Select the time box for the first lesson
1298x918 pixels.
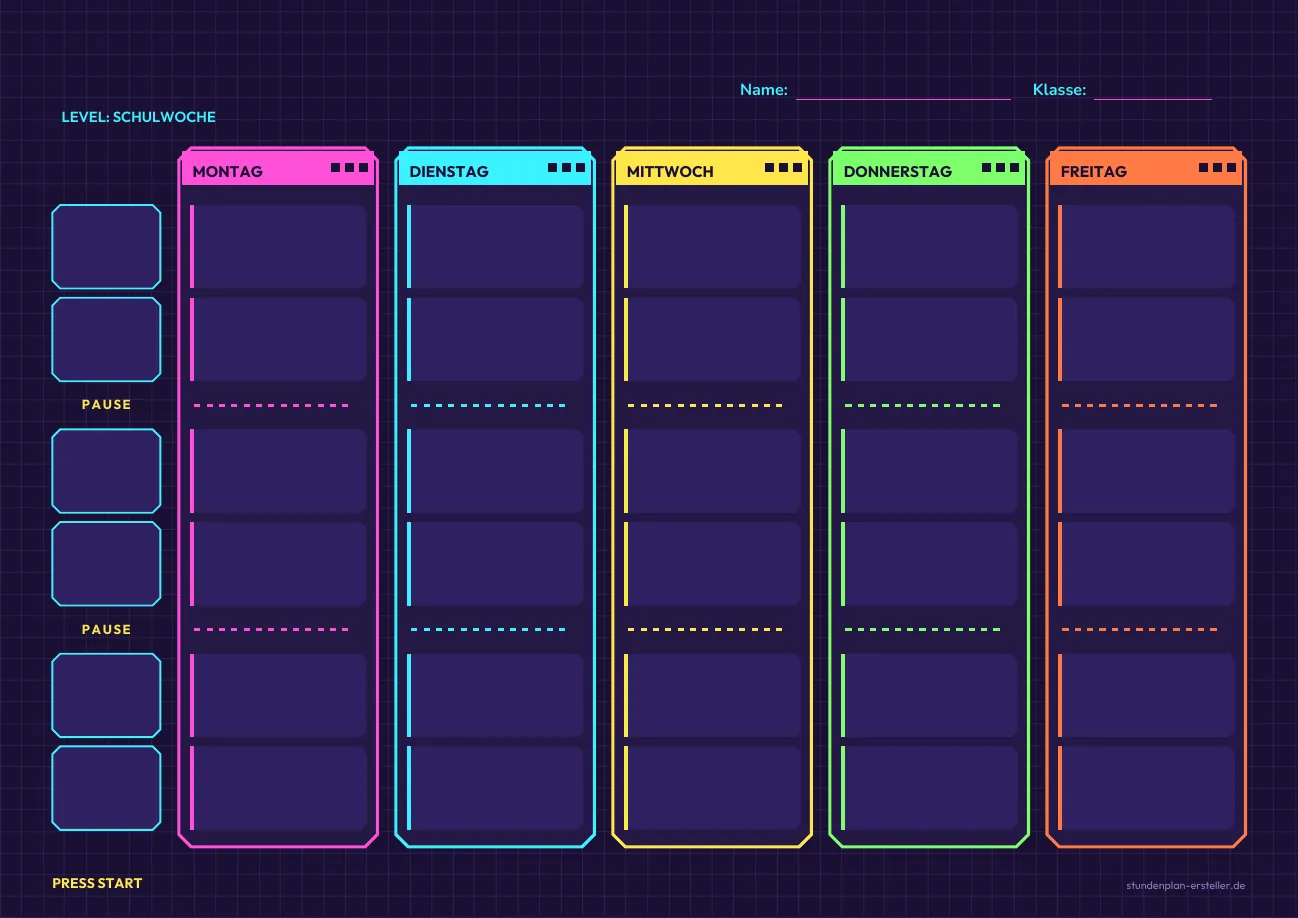click(x=106, y=247)
